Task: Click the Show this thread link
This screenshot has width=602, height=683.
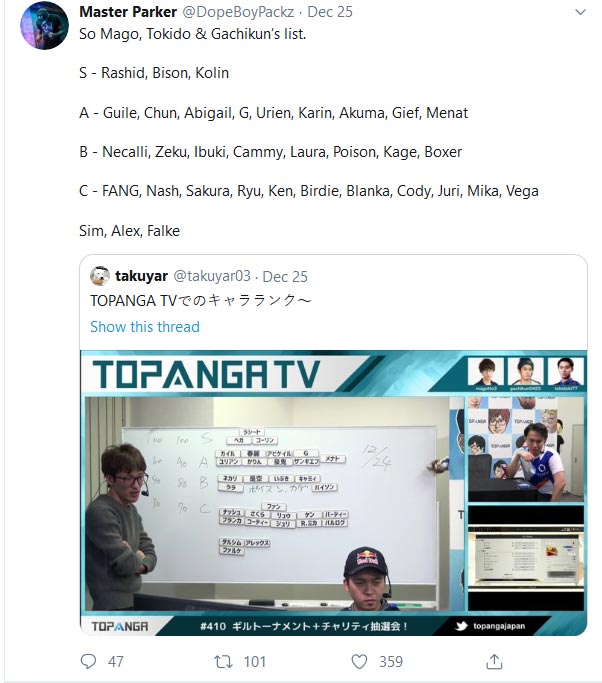Action: point(145,327)
